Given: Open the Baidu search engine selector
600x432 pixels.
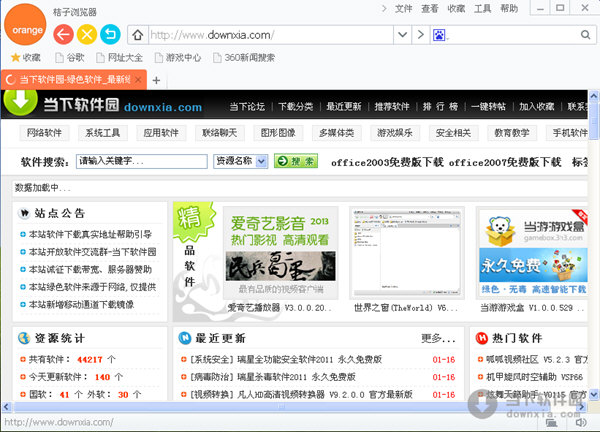Looking at the screenshot, I should point(440,35).
